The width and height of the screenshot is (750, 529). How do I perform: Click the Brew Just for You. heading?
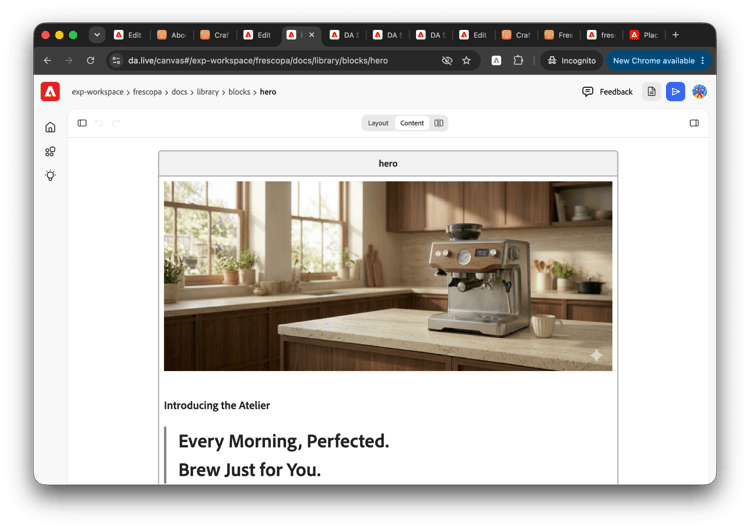pyautogui.click(x=250, y=470)
